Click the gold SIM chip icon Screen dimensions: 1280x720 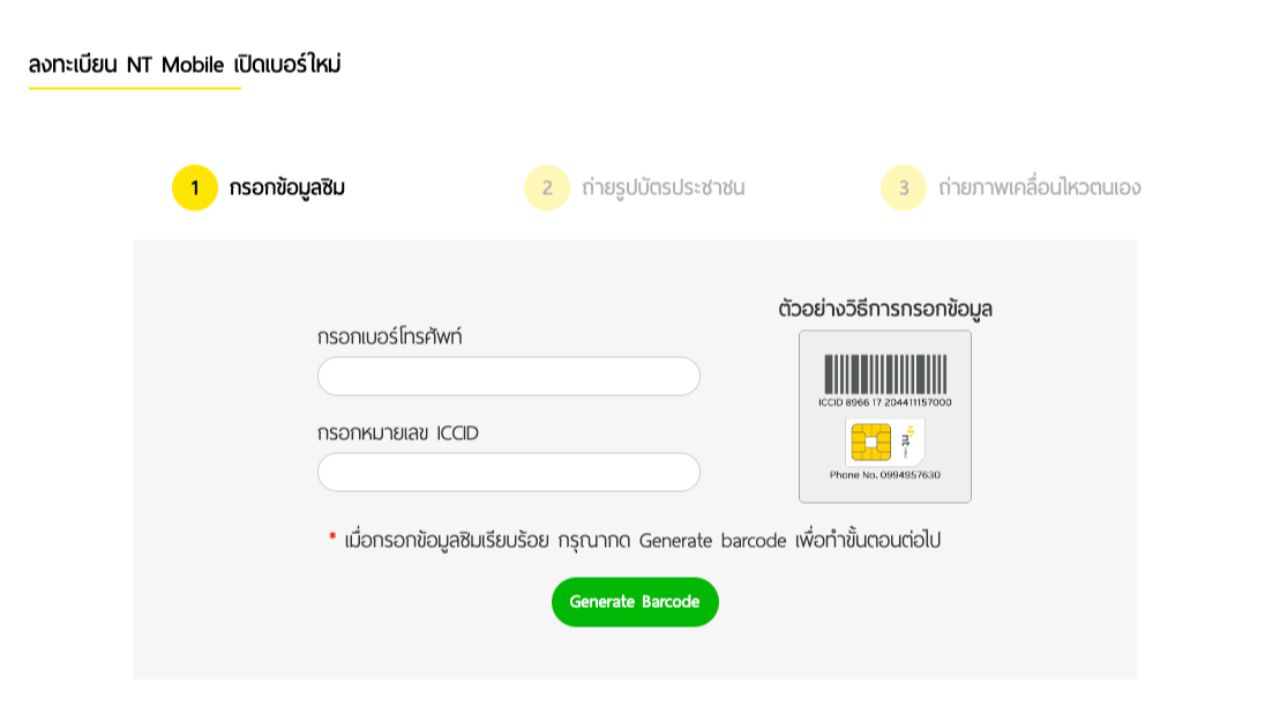point(870,442)
